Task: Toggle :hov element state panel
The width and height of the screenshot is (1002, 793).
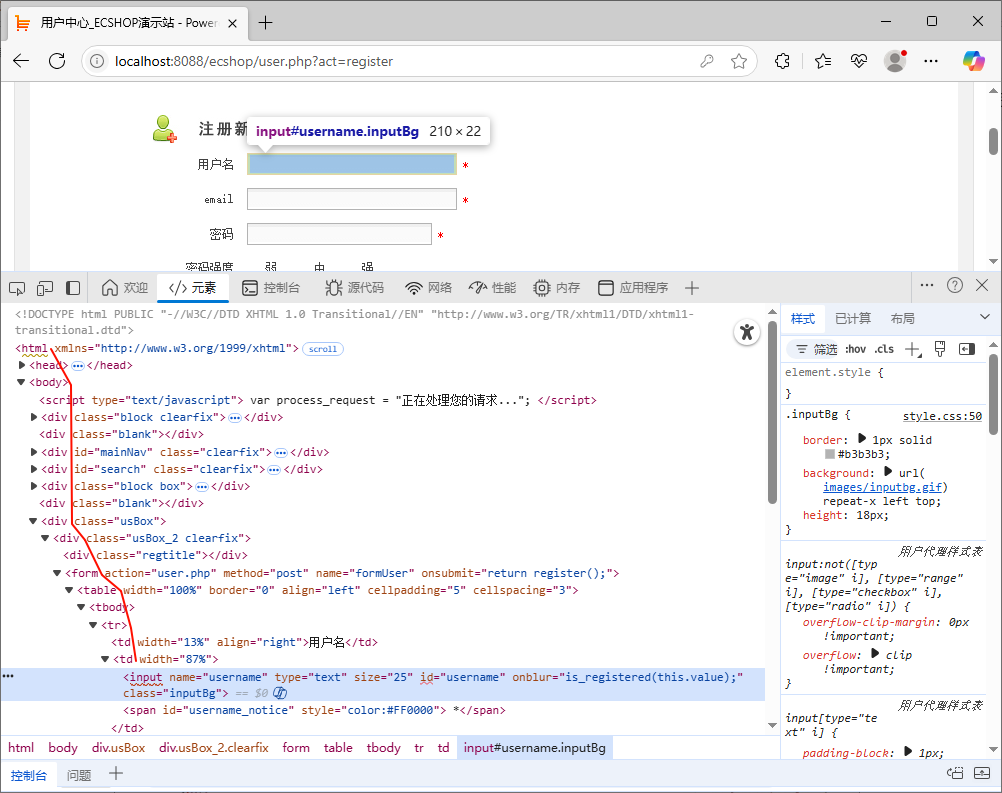Action: coord(856,349)
